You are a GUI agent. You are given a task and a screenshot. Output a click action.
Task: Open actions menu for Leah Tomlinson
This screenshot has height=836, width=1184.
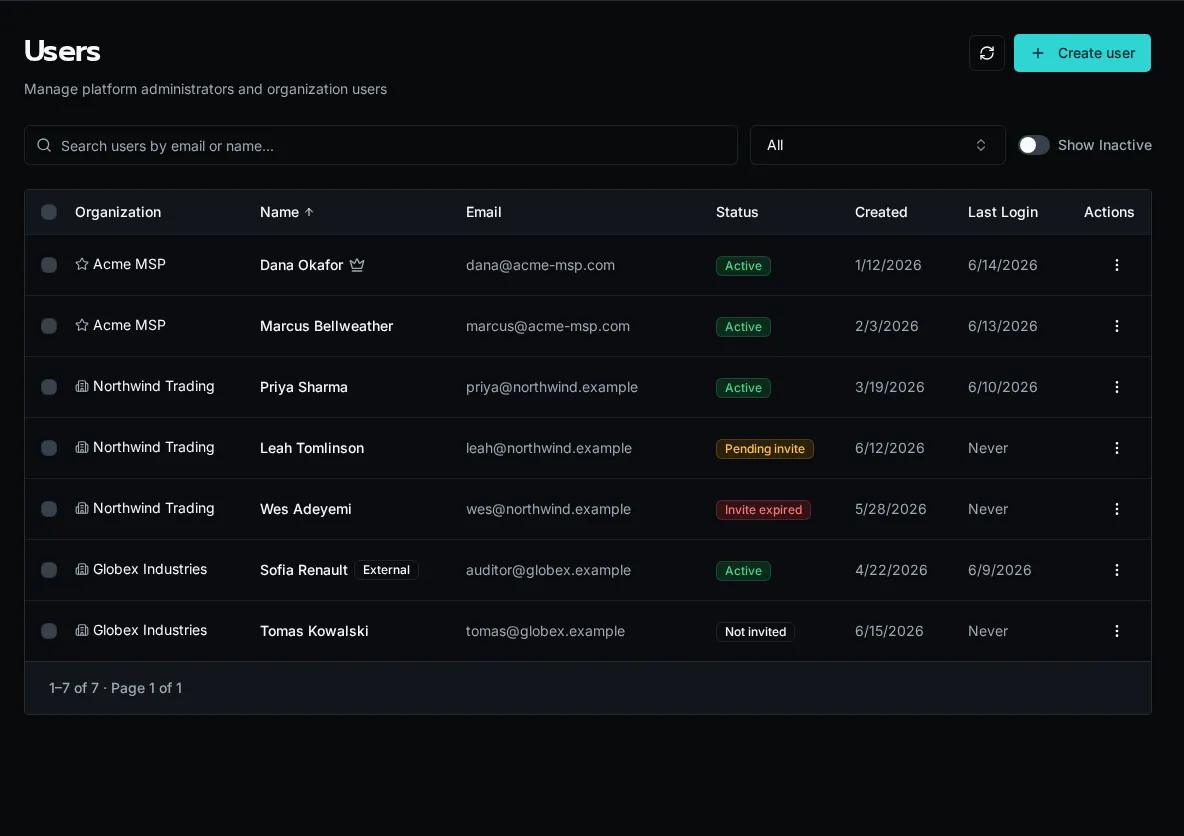[x=1116, y=448]
